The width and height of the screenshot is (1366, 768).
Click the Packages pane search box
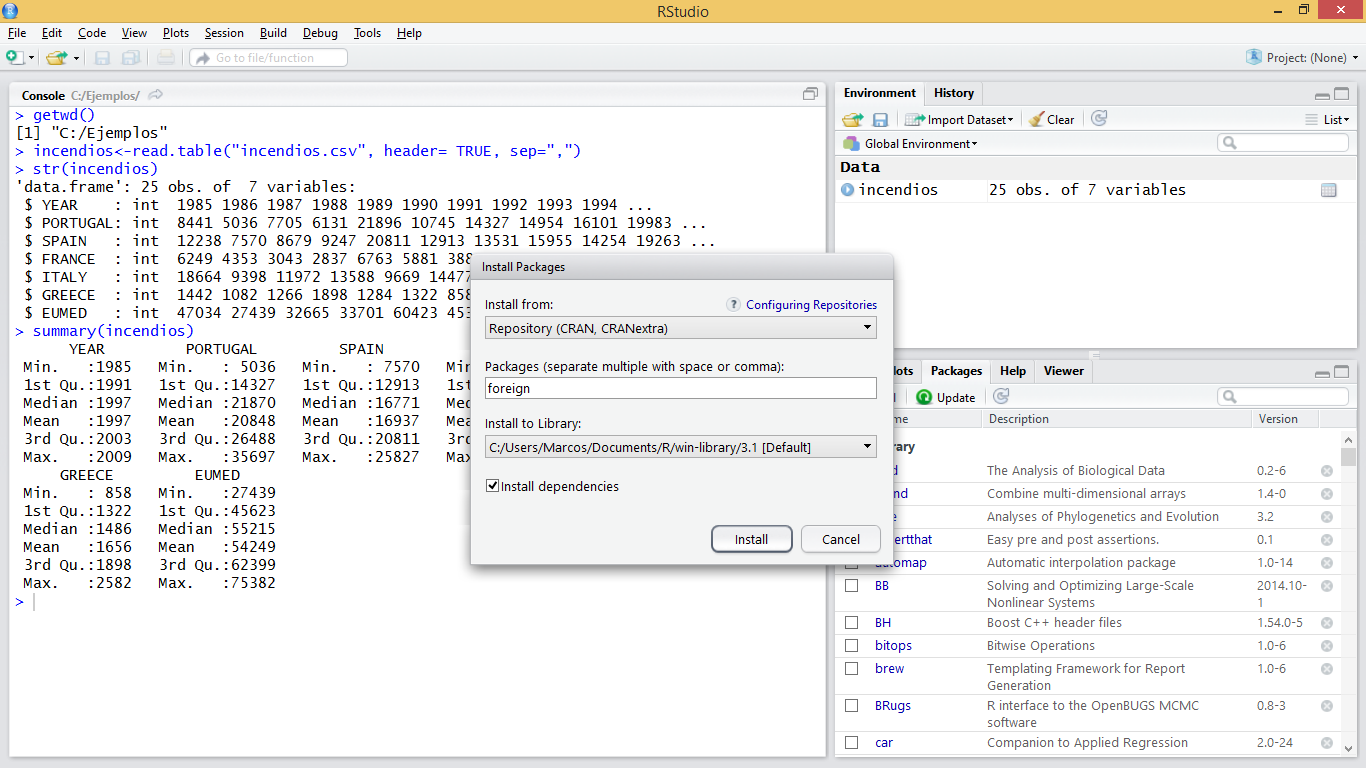[x=1283, y=397]
